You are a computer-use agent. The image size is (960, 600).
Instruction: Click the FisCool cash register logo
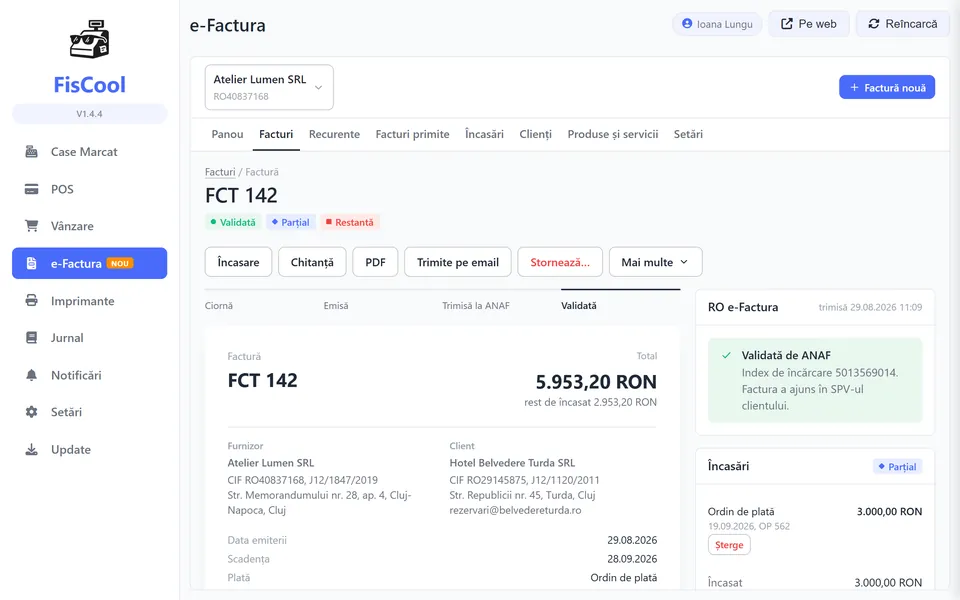[89, 40]
